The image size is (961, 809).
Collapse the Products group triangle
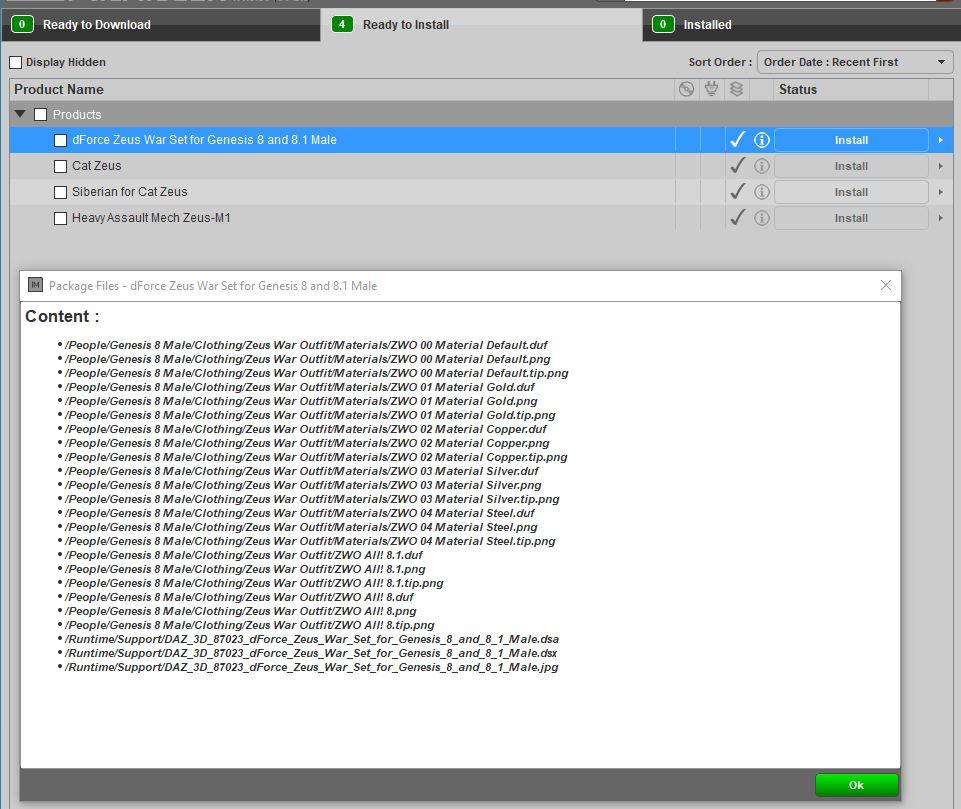[x=20, y=114]
